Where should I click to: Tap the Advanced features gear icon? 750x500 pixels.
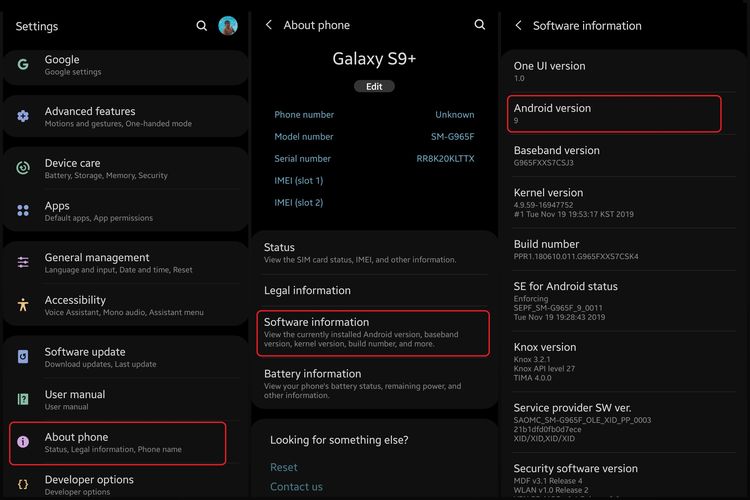pos(23,117)
